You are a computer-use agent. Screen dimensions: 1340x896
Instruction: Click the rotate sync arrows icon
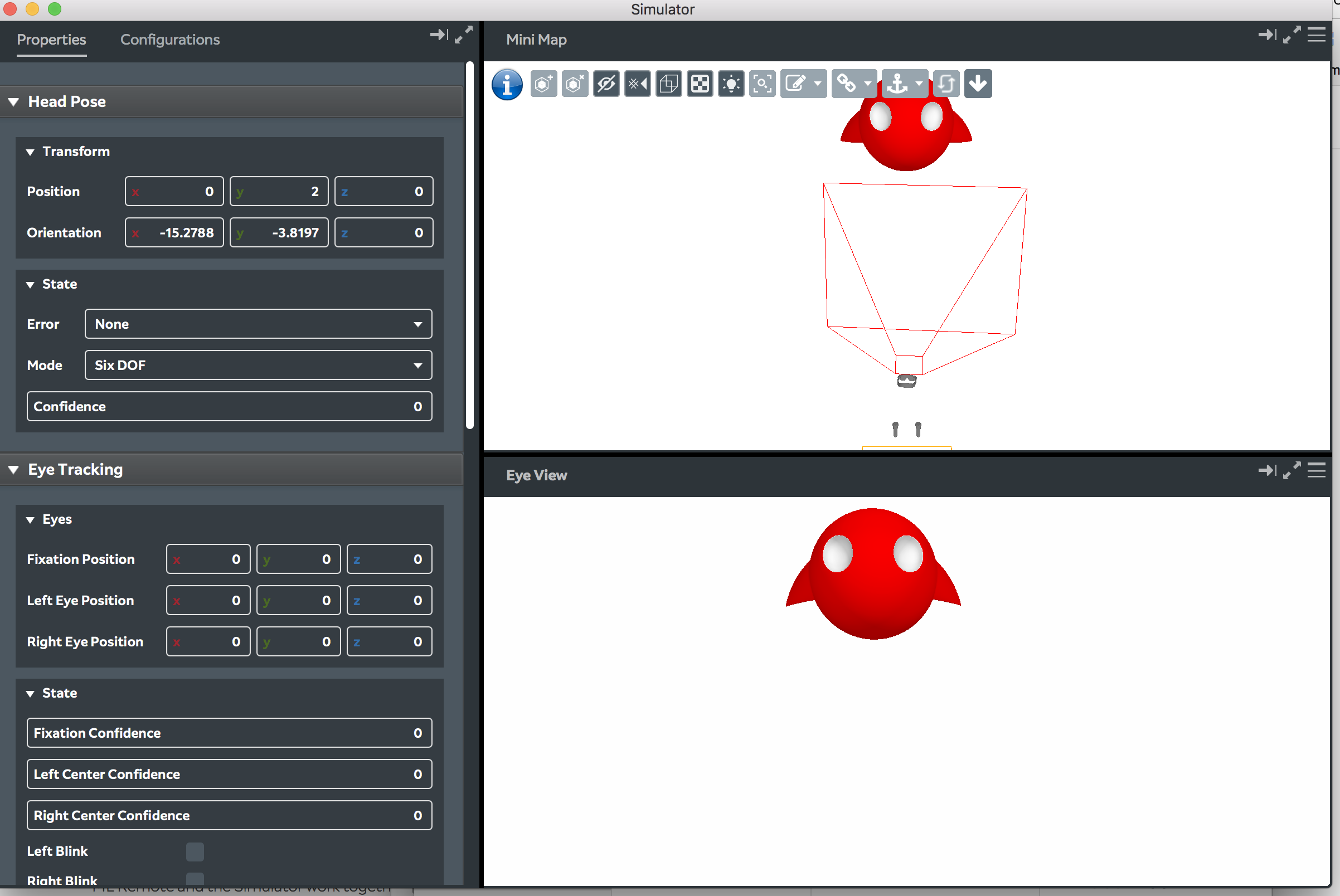(x=946, y=84)
